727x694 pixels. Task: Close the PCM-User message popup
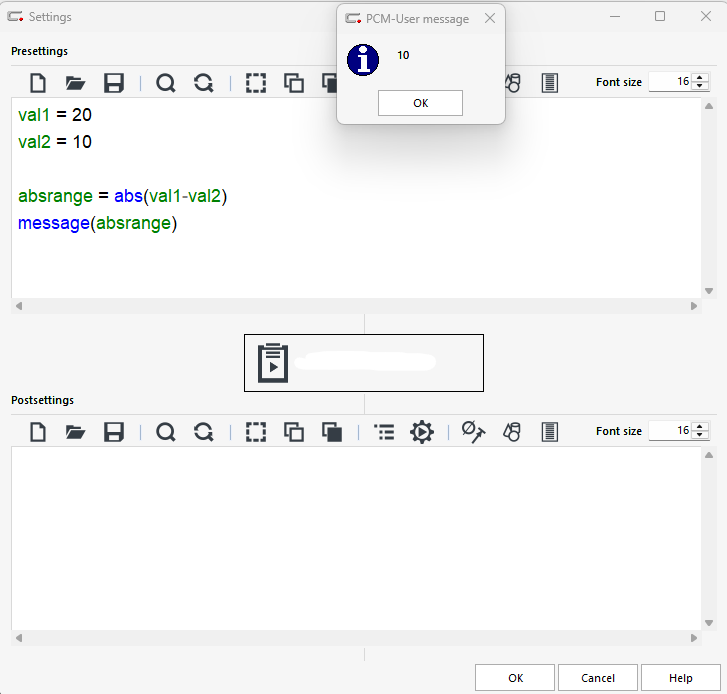489,18
